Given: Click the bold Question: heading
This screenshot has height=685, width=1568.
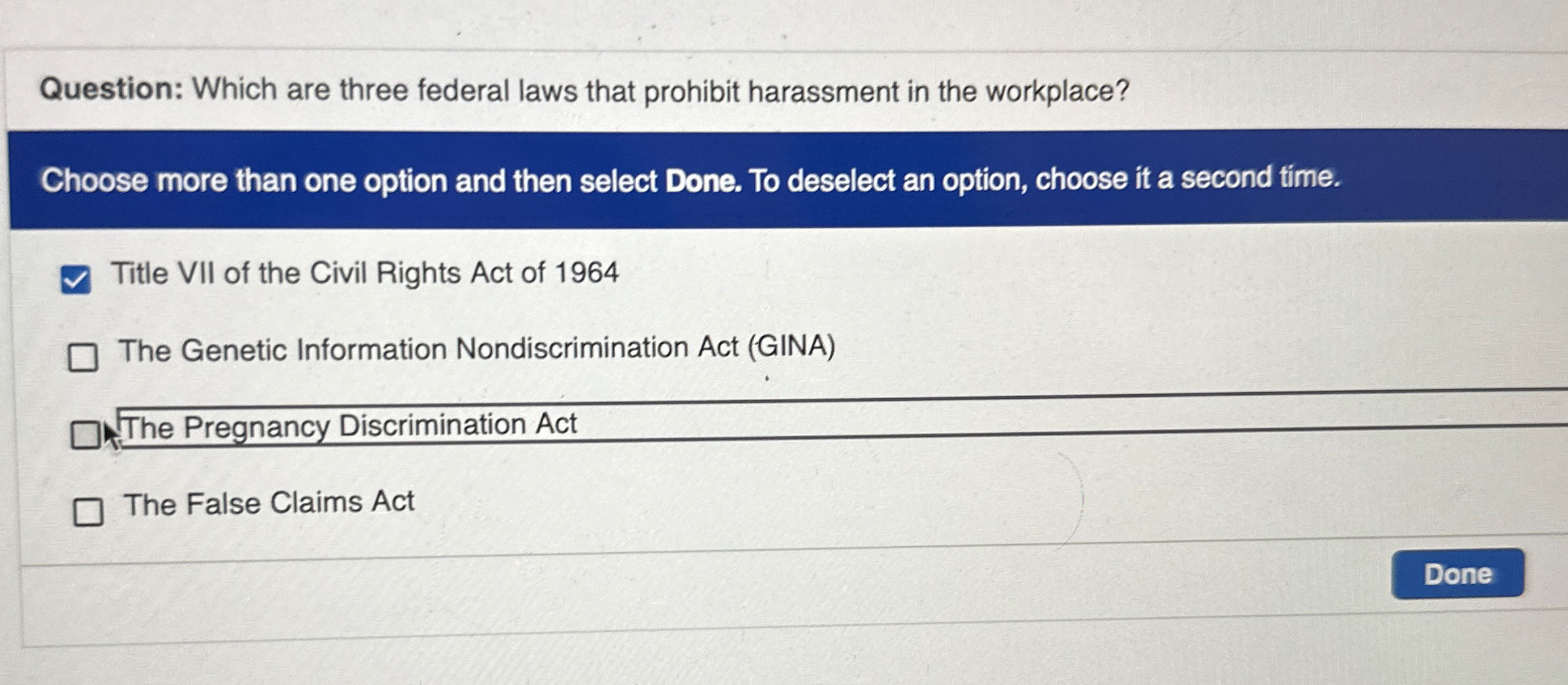Looking at the screenshot, I should tap(111, 88).
